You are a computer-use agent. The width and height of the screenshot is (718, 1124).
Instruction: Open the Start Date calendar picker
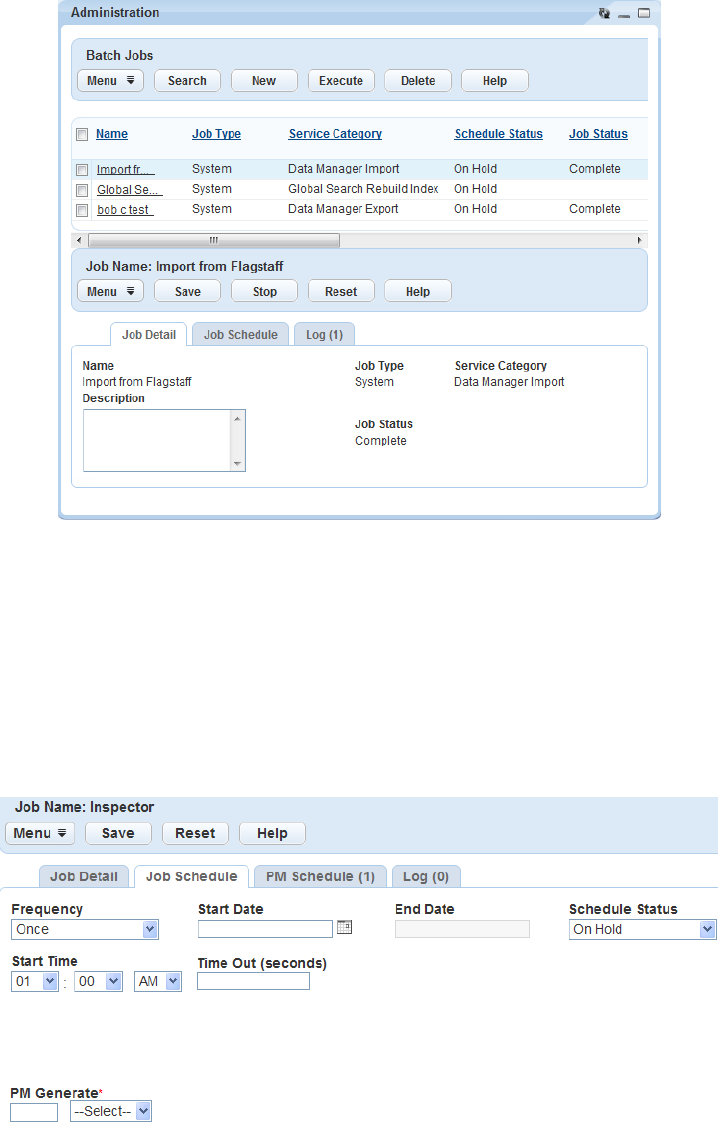pyautogui.click(x=345, y=928)
